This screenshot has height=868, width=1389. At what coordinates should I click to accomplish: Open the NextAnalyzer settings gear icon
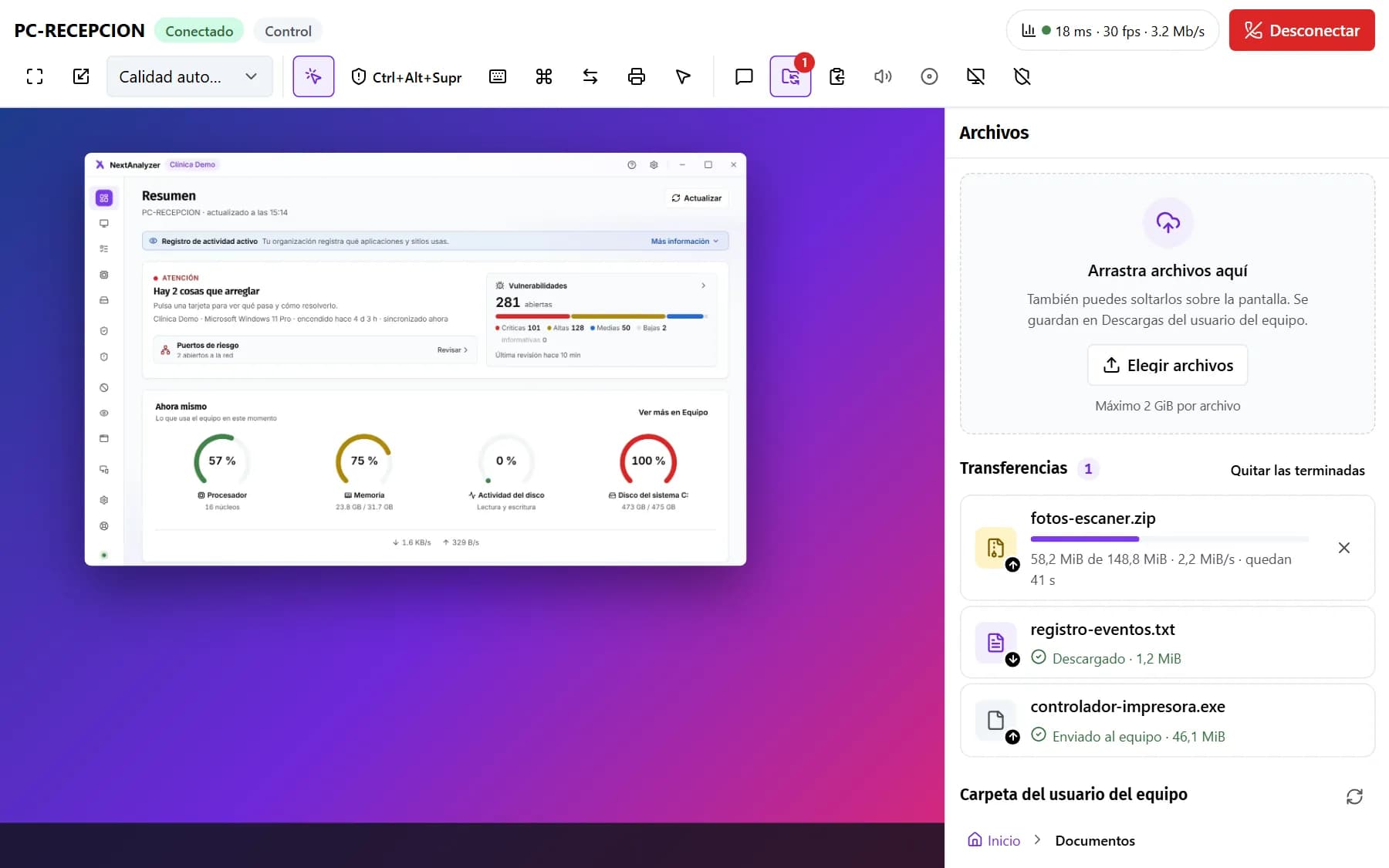[x=654, y=164]
